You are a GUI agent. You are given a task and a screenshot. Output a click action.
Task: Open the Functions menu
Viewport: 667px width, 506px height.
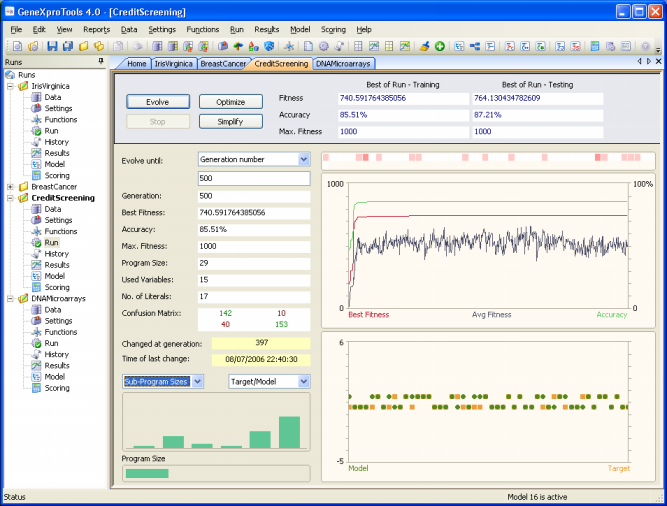[x=202, y=29]
